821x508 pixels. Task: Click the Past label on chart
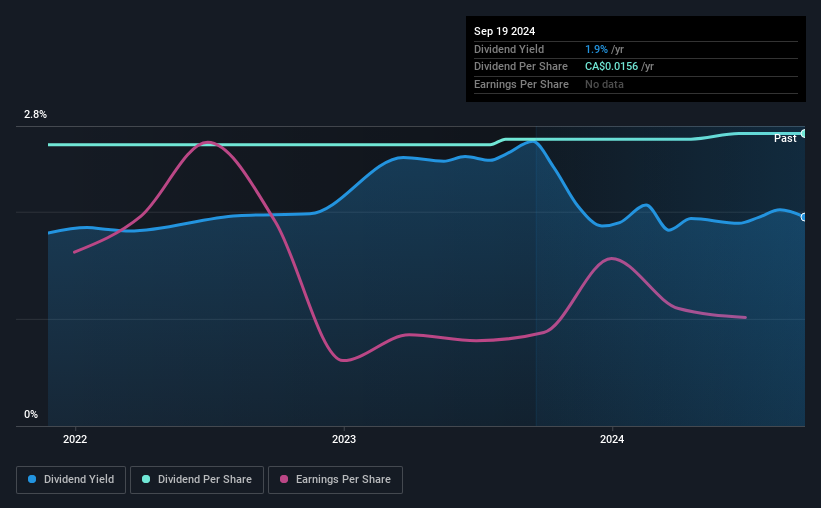tap(785, 138)
